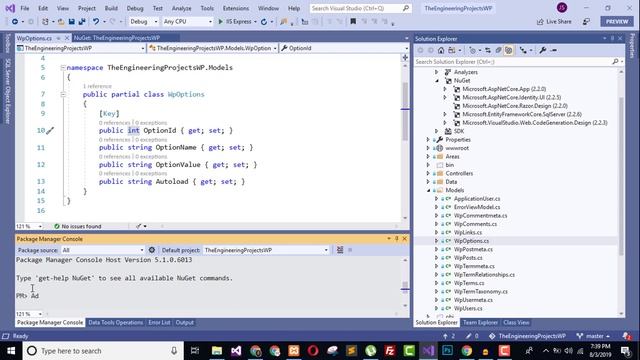Click the Undo arrow icon
Image resolution: width=640 pixels, height=360 pixels.
pos(96,22)
